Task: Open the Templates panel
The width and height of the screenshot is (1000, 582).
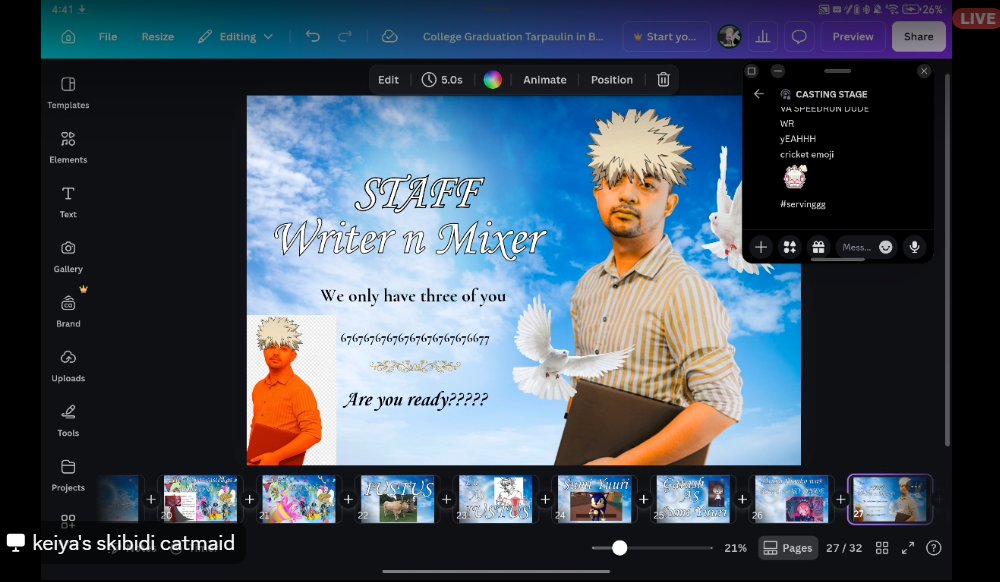Action: click(x=68, y=93)
